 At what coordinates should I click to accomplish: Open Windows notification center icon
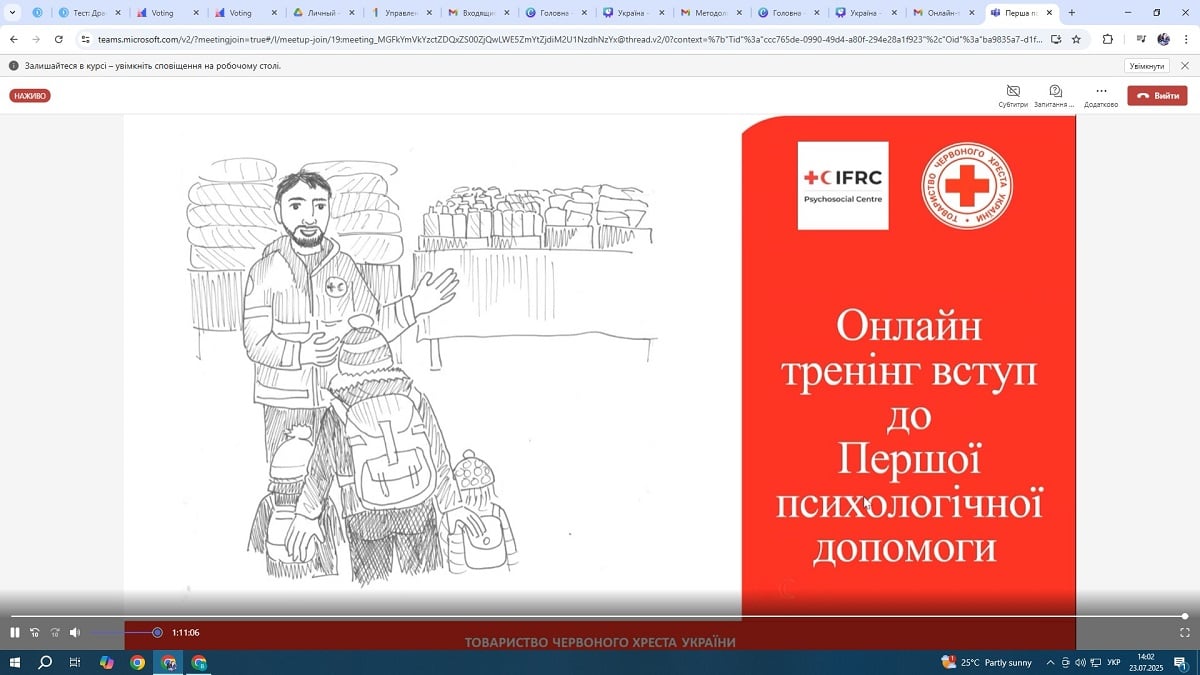coord(1181,662)
